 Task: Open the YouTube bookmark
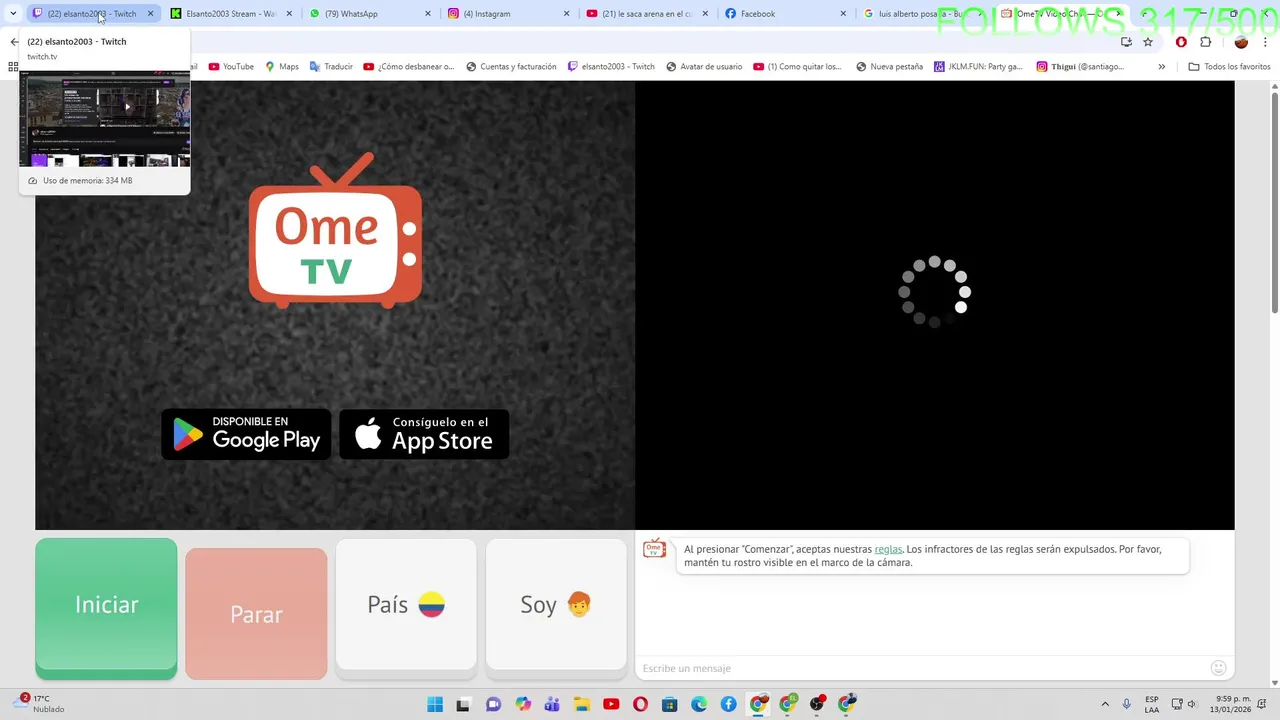(x=231, y=67)
